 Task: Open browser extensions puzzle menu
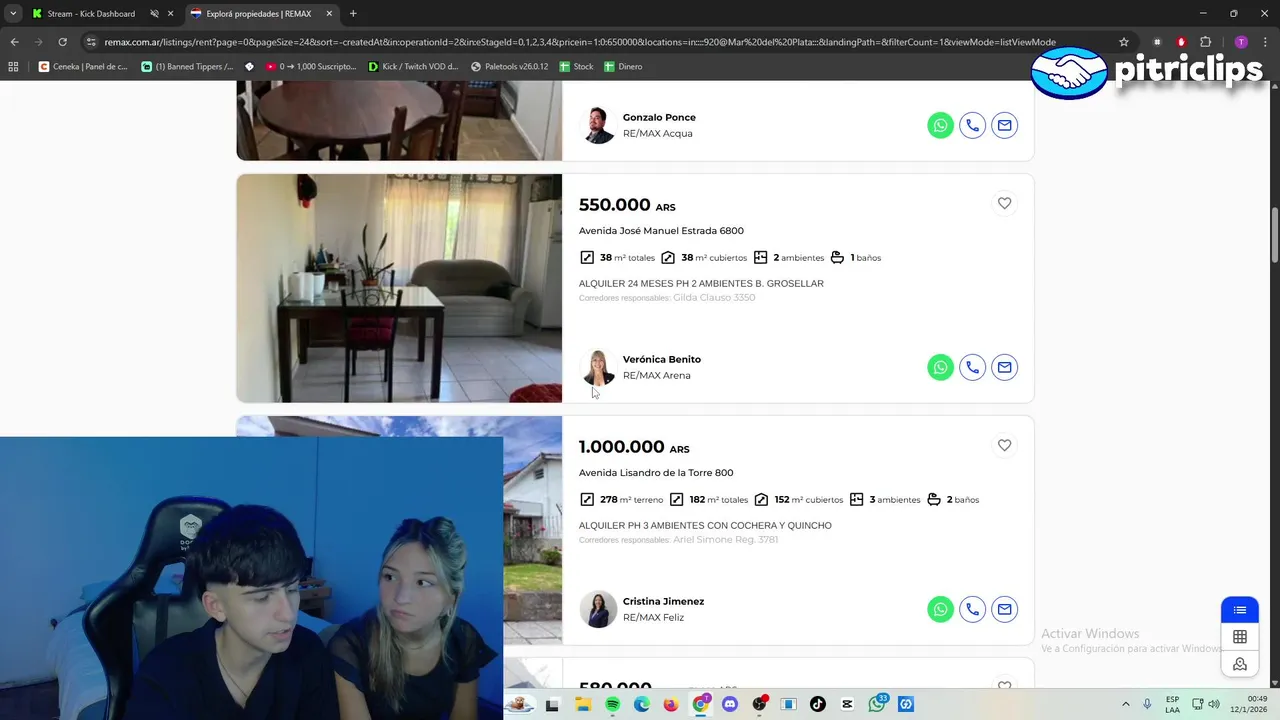click(1205, 42)
